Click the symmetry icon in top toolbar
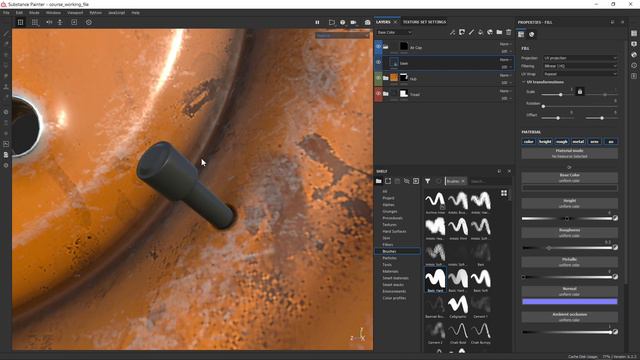This screenshot has width=640, height=360. 49,22
